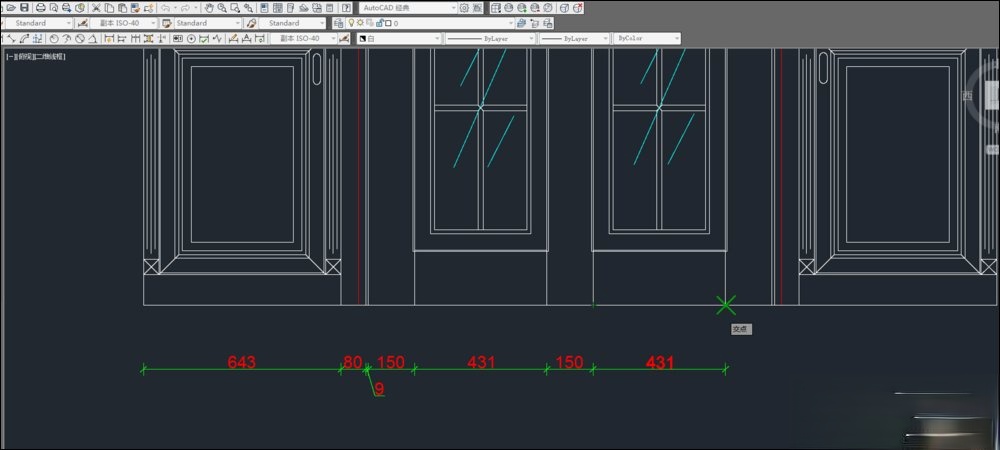Open the Help question mark icon

coord(346,8)
